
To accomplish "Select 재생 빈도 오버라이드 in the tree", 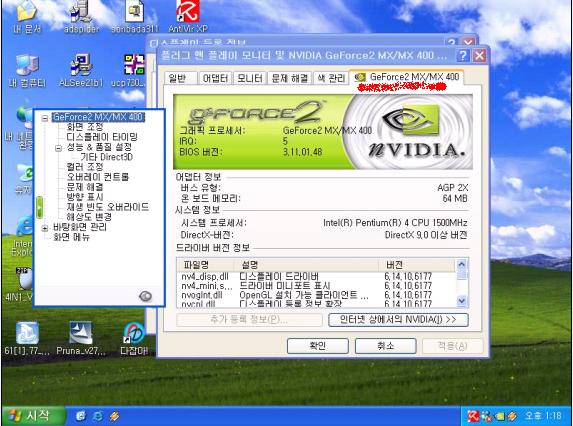I will click(x=107, y=207).
